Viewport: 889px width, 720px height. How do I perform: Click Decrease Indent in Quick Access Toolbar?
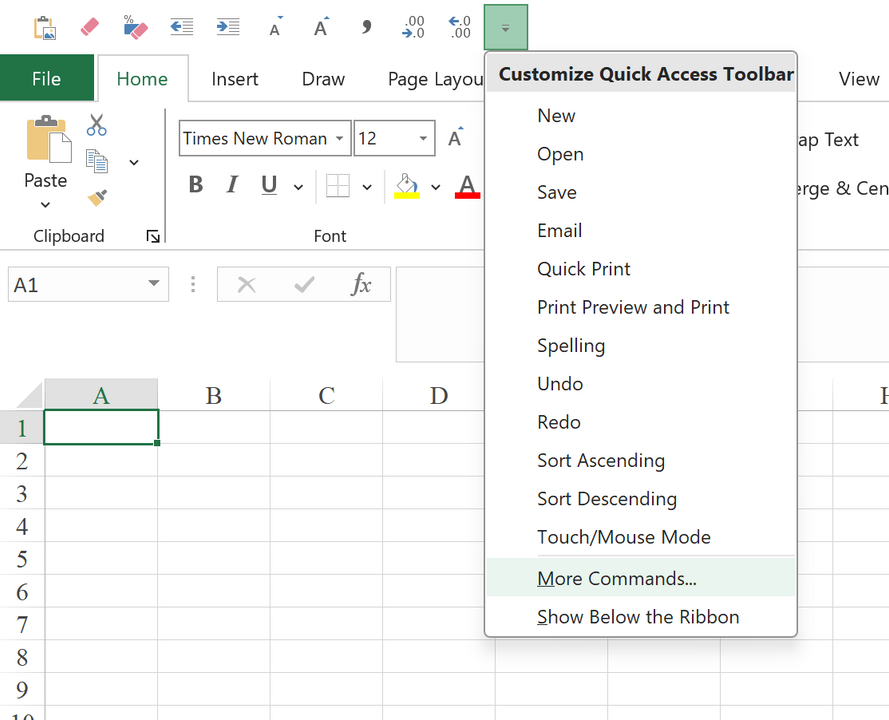pyautogui.click(x=181, y=27)
